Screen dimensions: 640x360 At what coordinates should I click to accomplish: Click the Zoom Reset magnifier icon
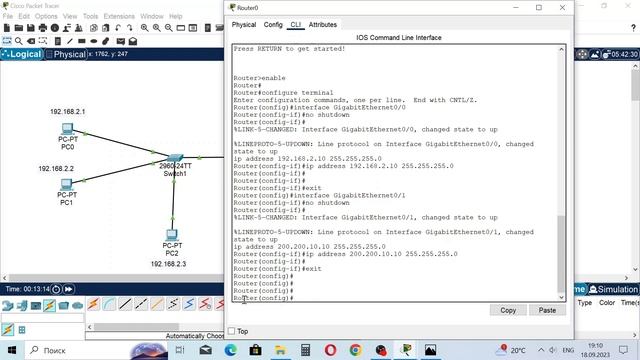point(157,28)
